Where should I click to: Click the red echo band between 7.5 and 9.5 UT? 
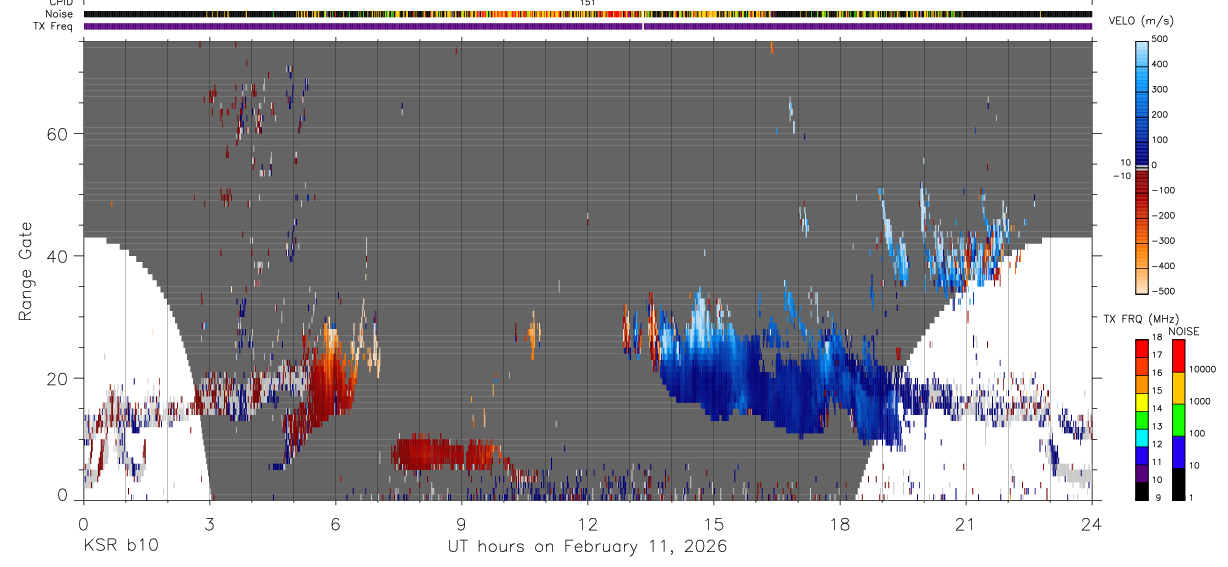[444, 453]
